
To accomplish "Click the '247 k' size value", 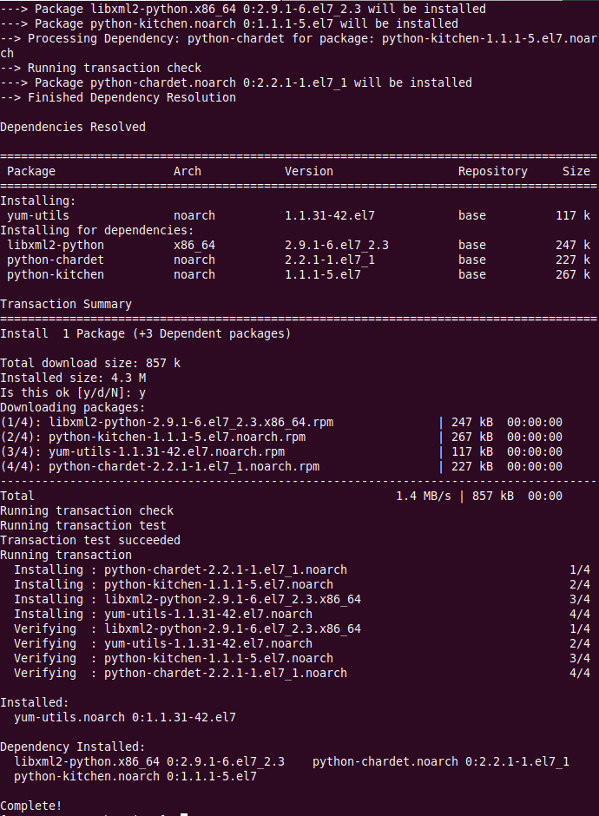I will pos(573,245).
